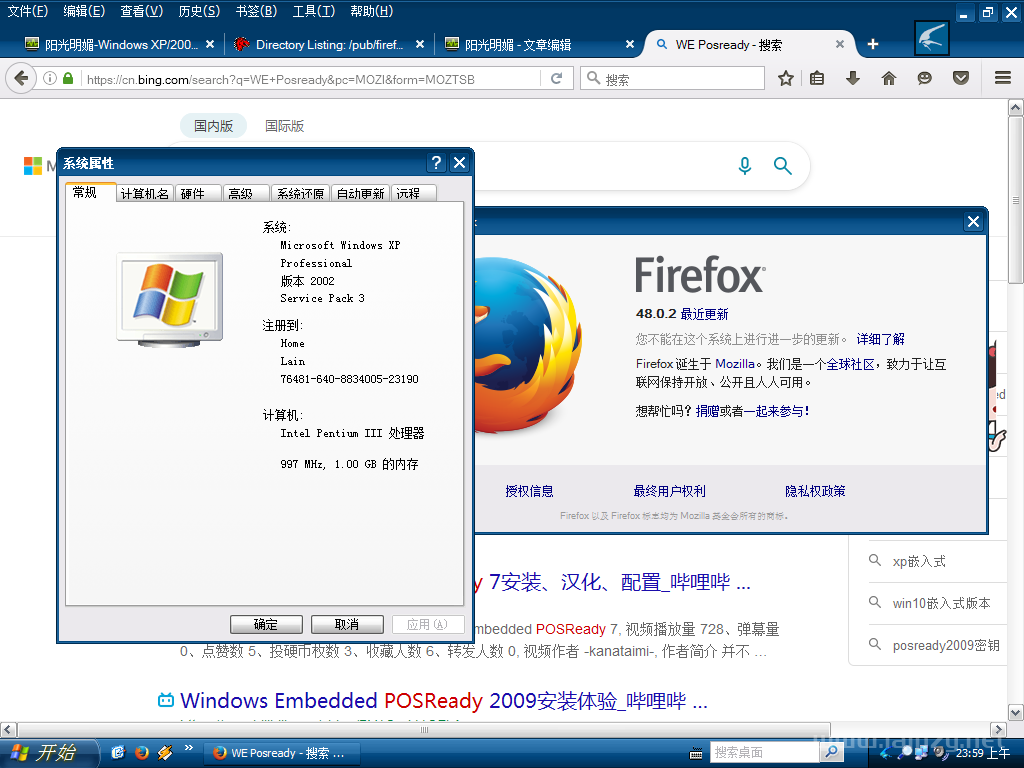Click the 捐赠 donate link
This screenshot has height=768, width=1024.
coord(707,411)
